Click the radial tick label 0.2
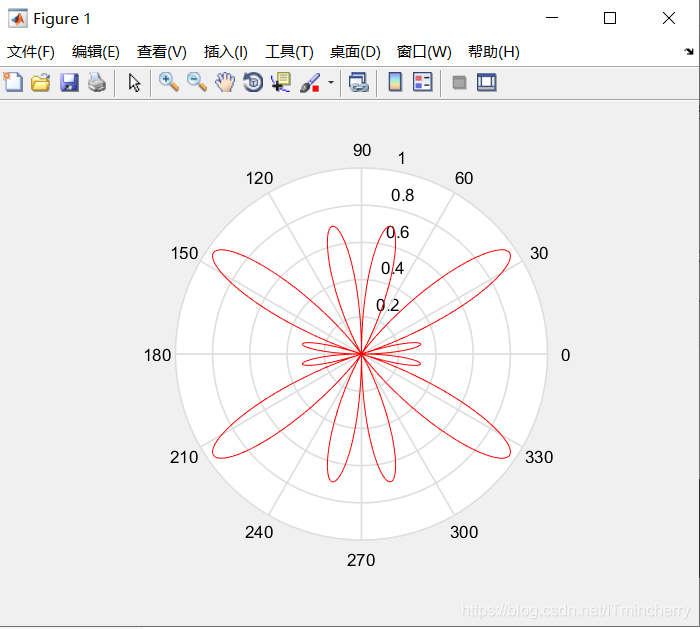 [388, 306]
